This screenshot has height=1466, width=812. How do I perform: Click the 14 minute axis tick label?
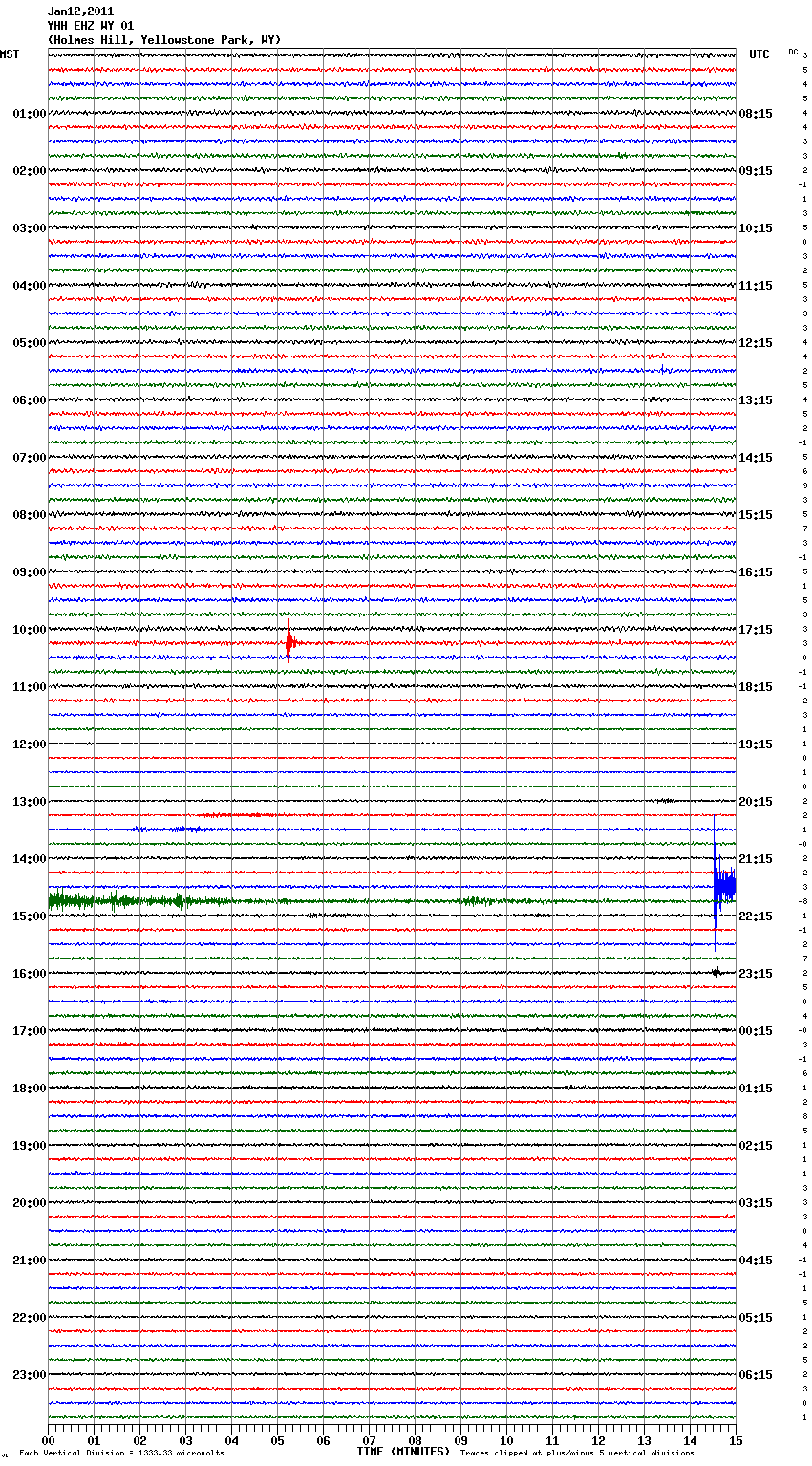(690, 1440)
